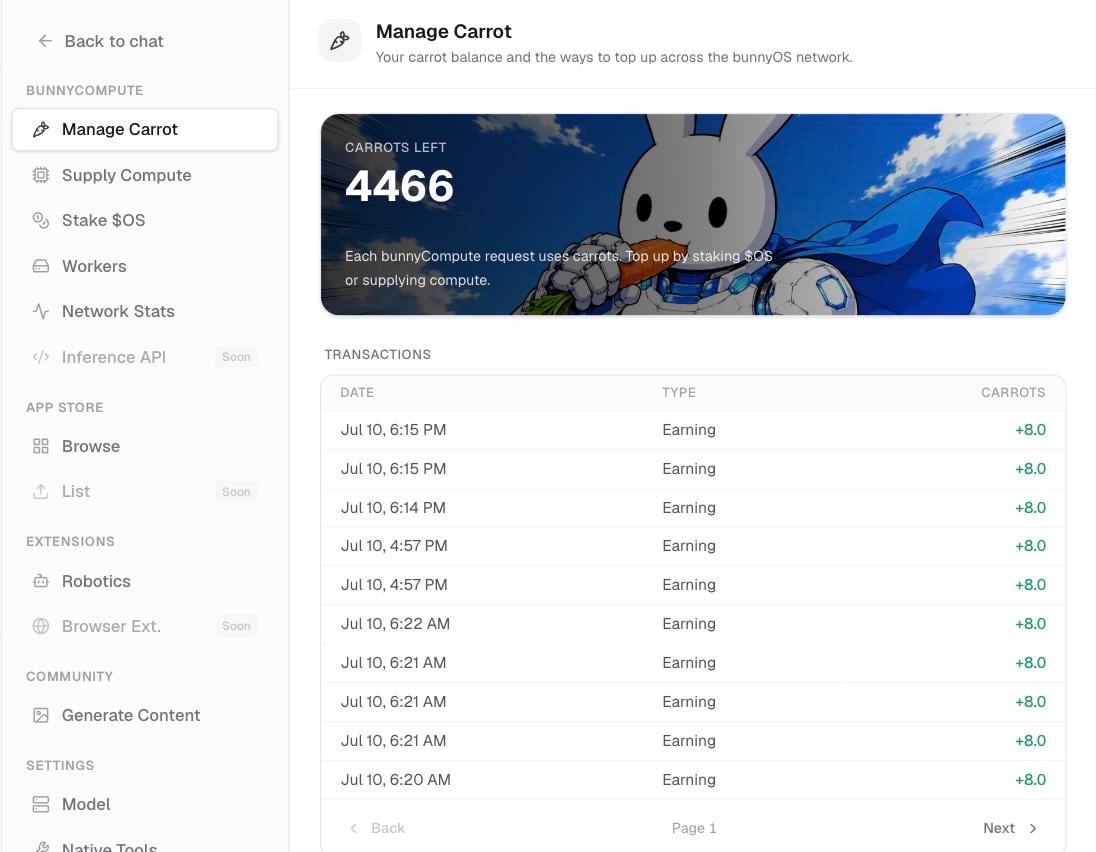Click the coins icon beside Stake $OS
Image resolution: width=1096 pixels, height=852 pixels.
click(41, 220)
